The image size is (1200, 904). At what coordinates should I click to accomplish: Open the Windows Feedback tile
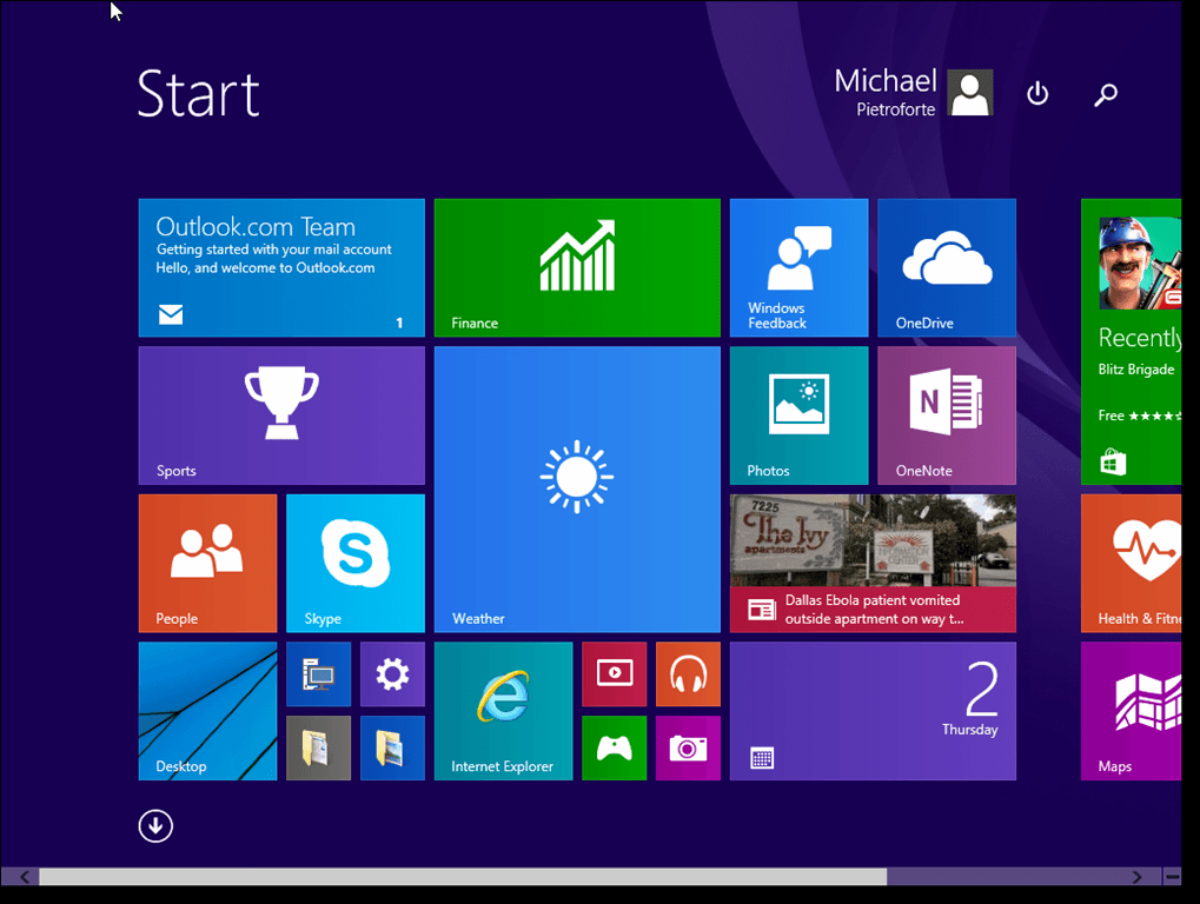(798, 267)
